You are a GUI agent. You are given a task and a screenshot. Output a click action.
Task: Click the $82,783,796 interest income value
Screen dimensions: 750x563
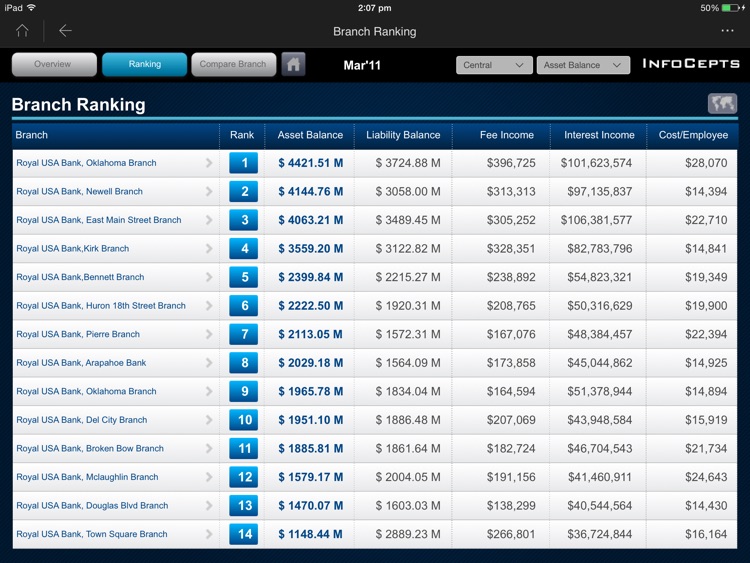(x=599, y=249)
